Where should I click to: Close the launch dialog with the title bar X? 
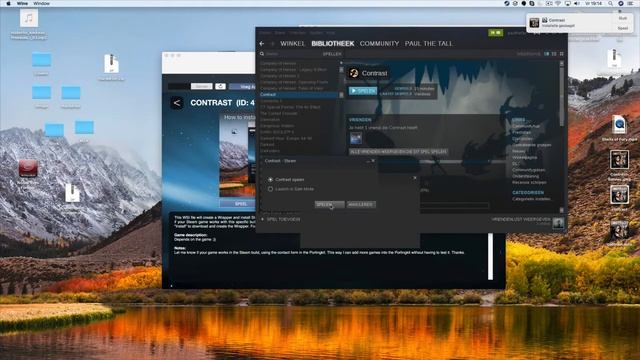tap(373, 161)
